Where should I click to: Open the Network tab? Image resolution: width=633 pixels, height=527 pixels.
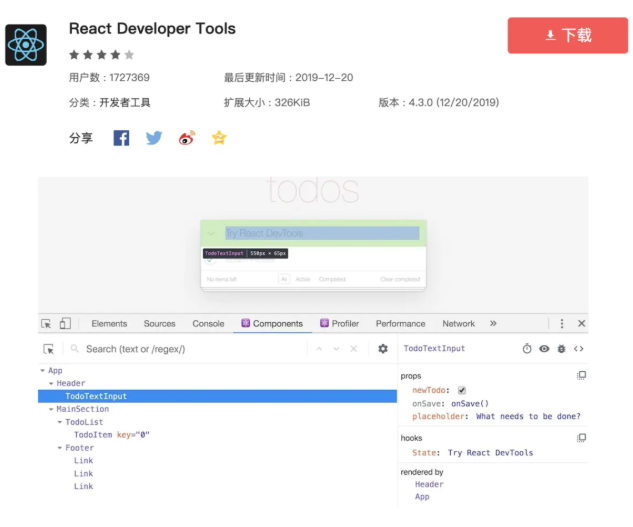(x=459, y=323)
